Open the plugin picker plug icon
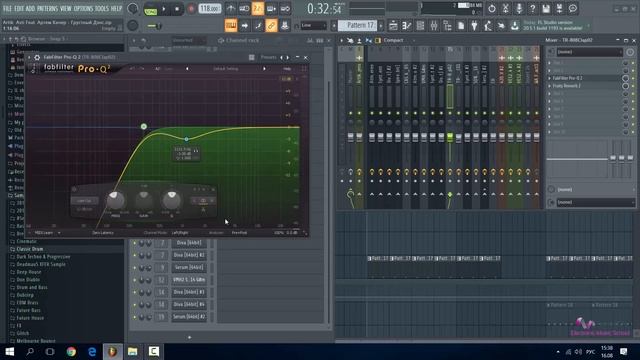 tap(474, 26)
